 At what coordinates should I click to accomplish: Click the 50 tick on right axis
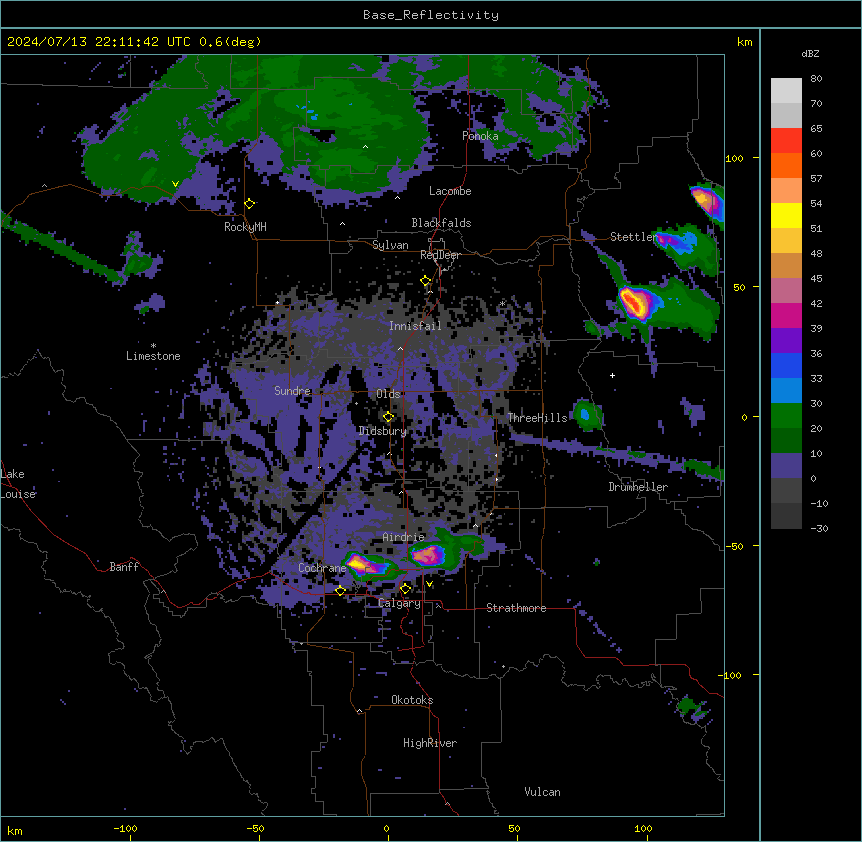coord(739,287)
